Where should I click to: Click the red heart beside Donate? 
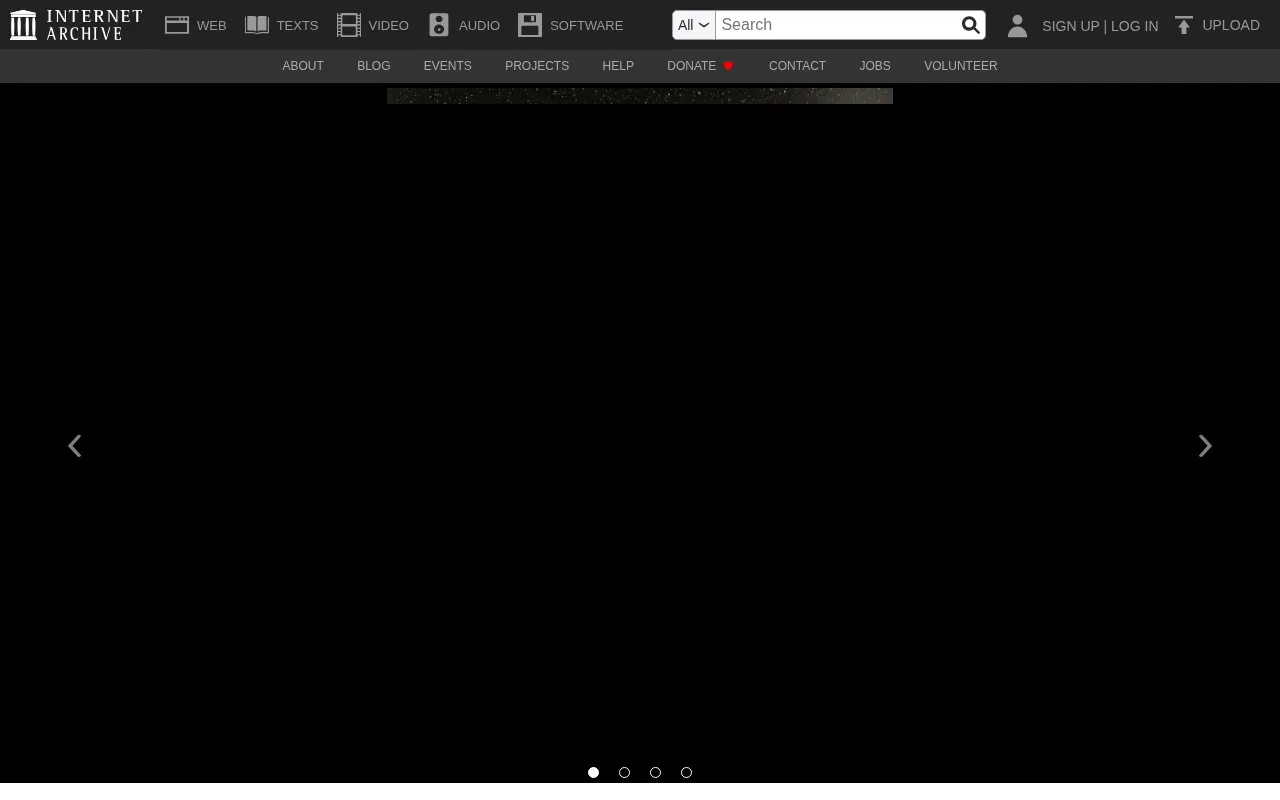click(728, 66)
